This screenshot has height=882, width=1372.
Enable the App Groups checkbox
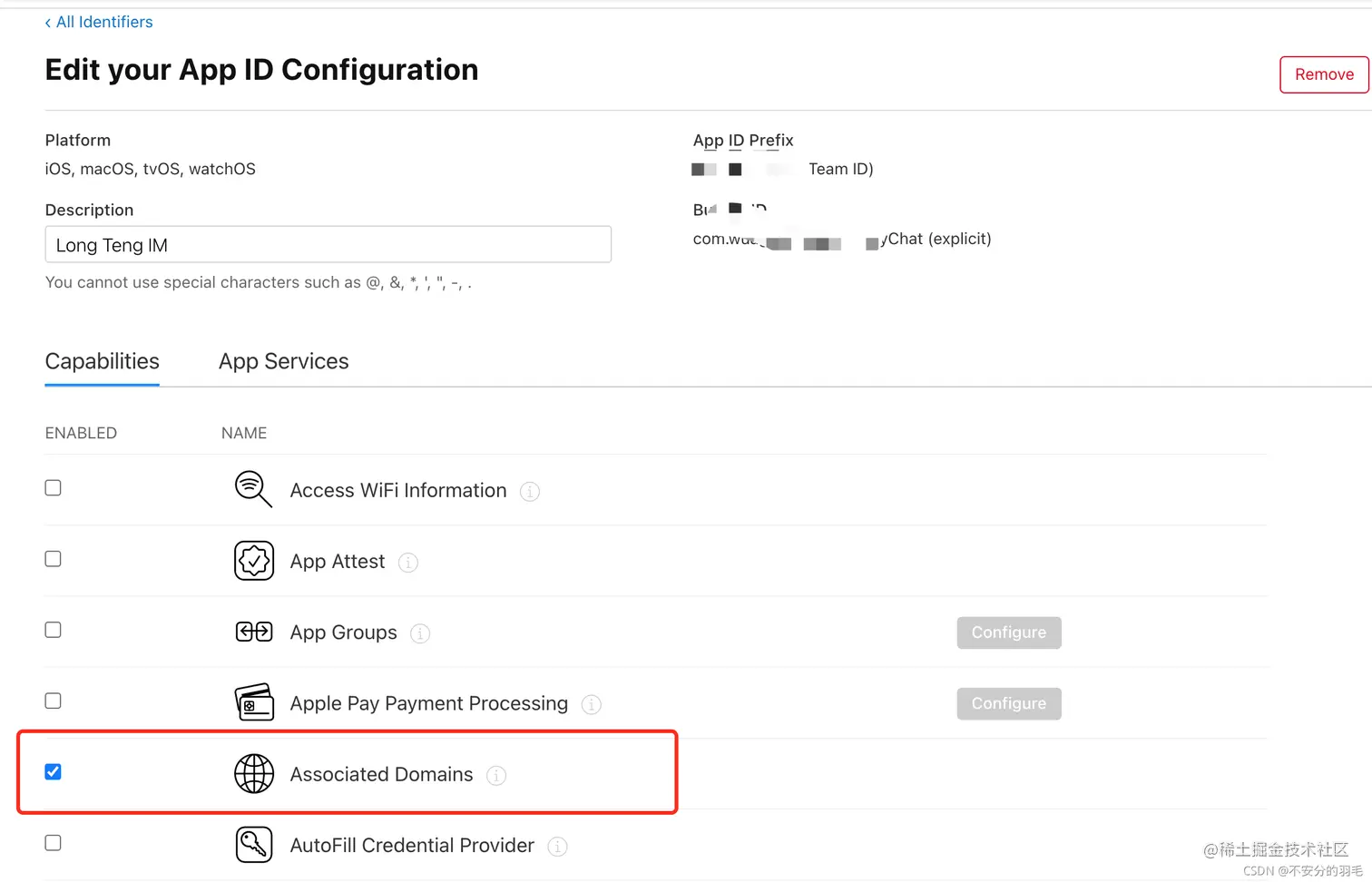pyautogui.click(x=54, y=630)
